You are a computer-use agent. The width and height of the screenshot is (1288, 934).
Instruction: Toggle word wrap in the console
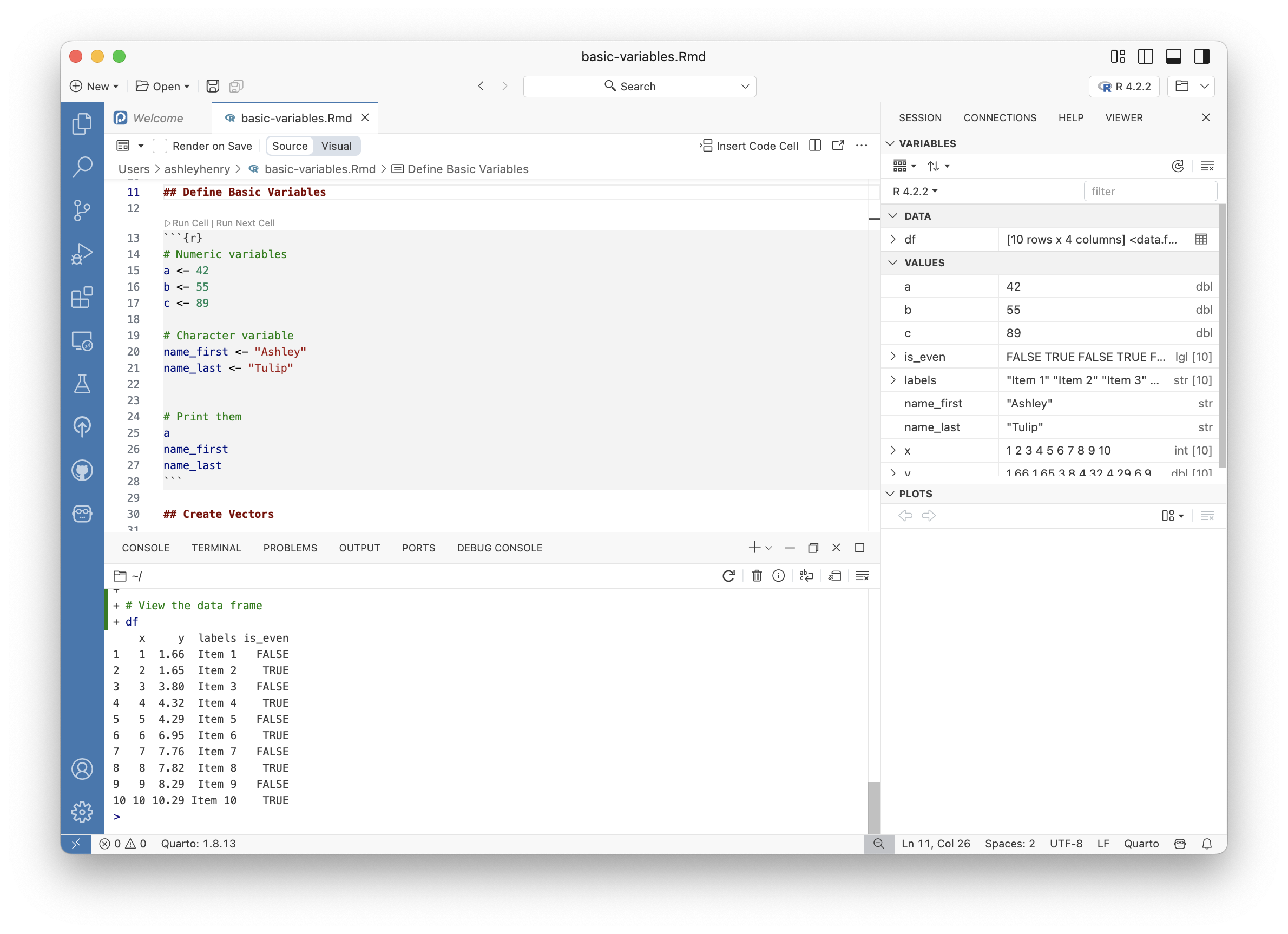tap(806, 575)
